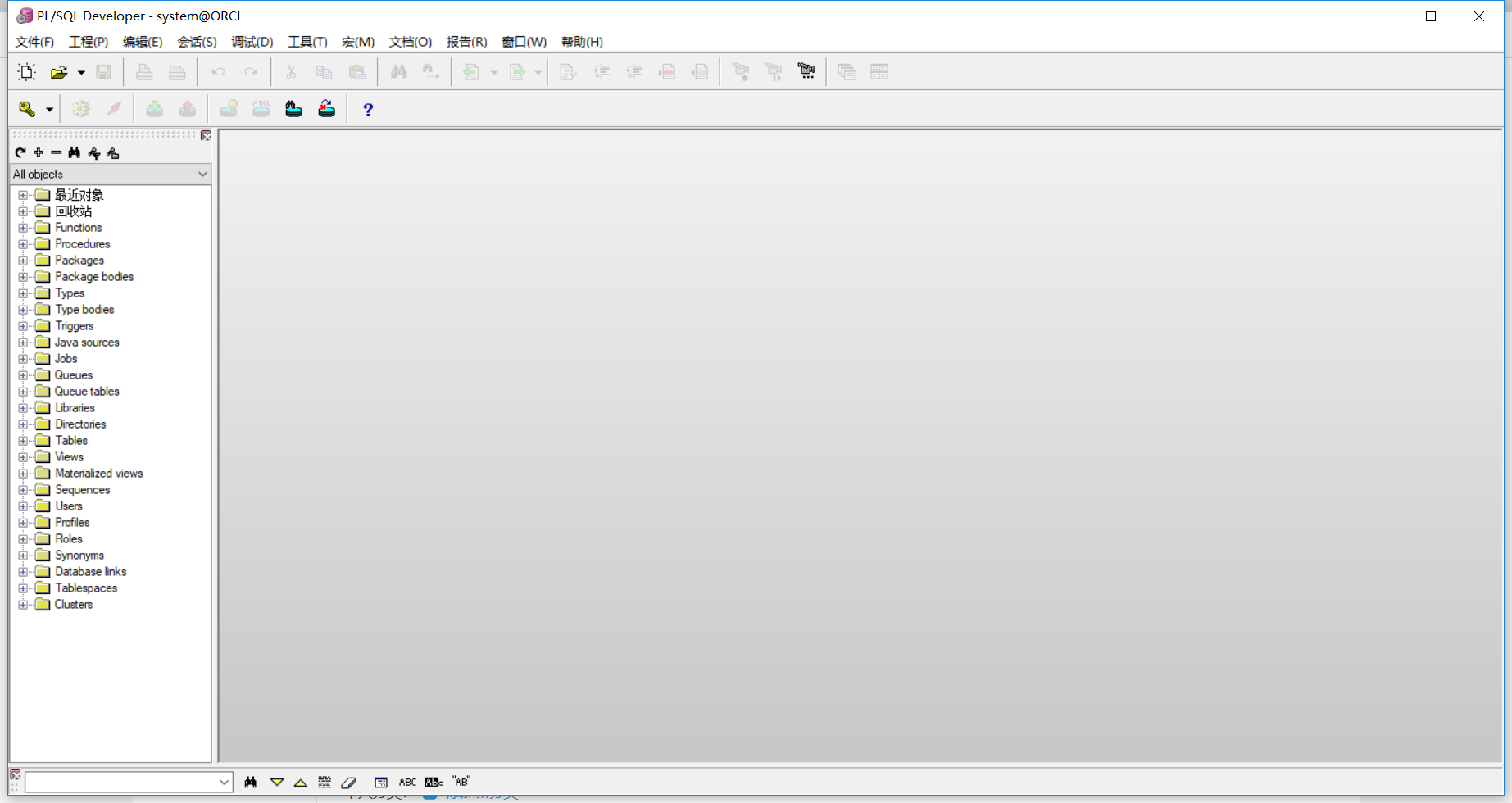Click the Find previous up-arrow icon
The height and width of the screenshot is (803, 1512).
[301, 783]
